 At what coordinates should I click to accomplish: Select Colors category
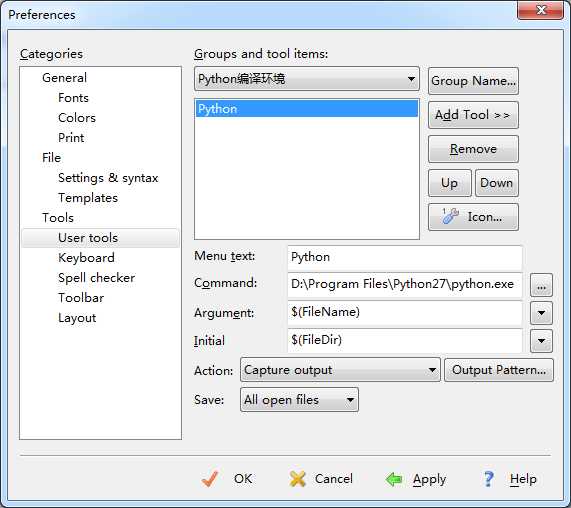(x=77, y=118)
